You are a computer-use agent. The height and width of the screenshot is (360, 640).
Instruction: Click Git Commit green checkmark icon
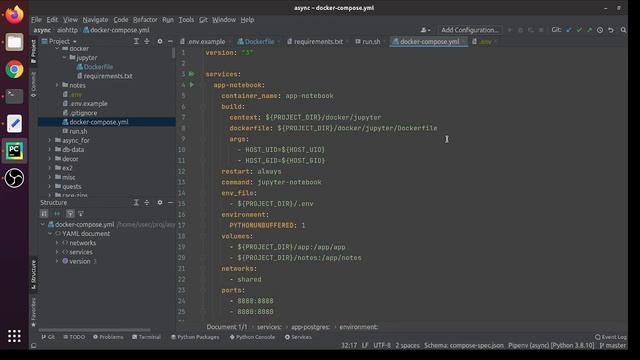pos(579,30)
